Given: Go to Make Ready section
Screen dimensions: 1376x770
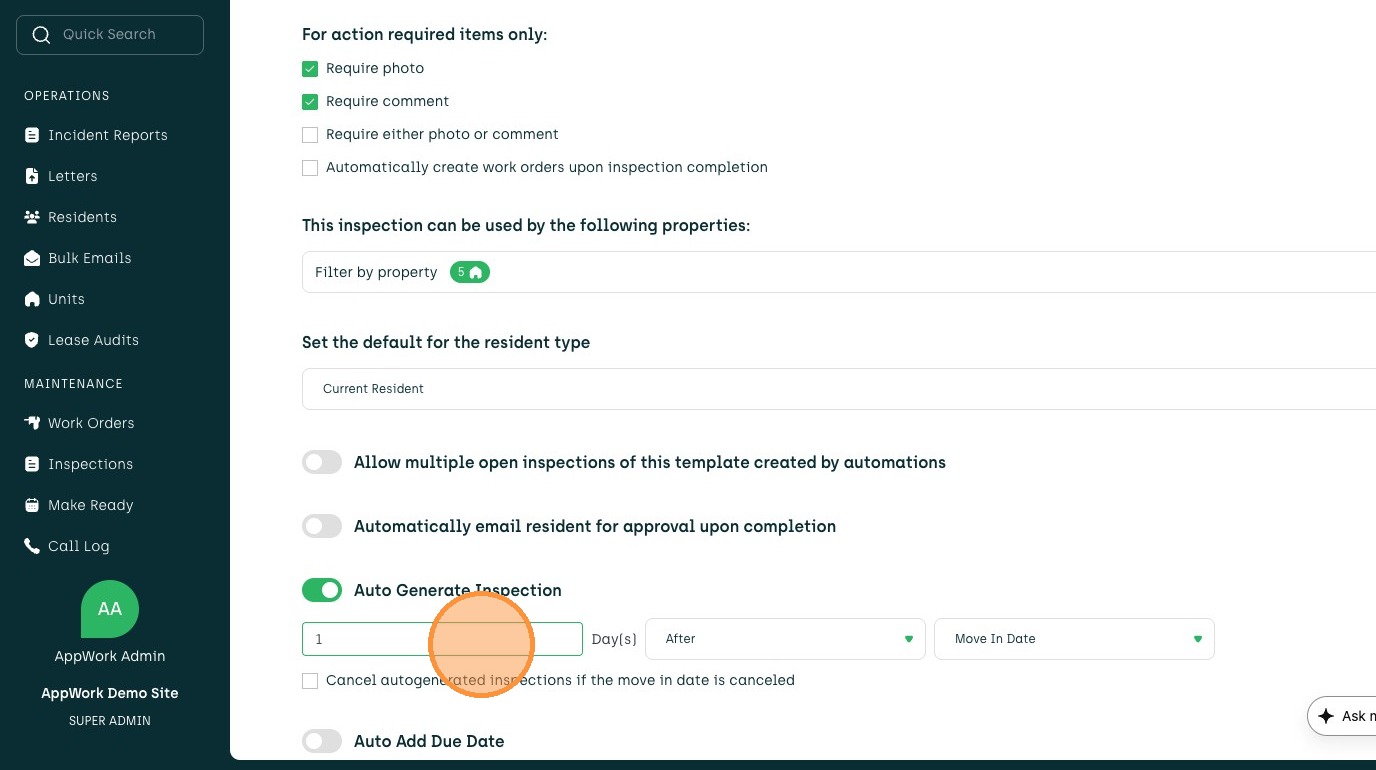Looking at the screenshot, I should point(90,505).
